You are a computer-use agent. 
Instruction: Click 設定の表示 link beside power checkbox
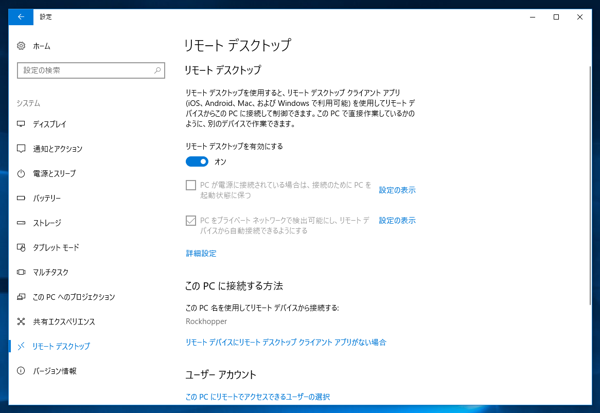pyautogui.click(x=397, y=190)
